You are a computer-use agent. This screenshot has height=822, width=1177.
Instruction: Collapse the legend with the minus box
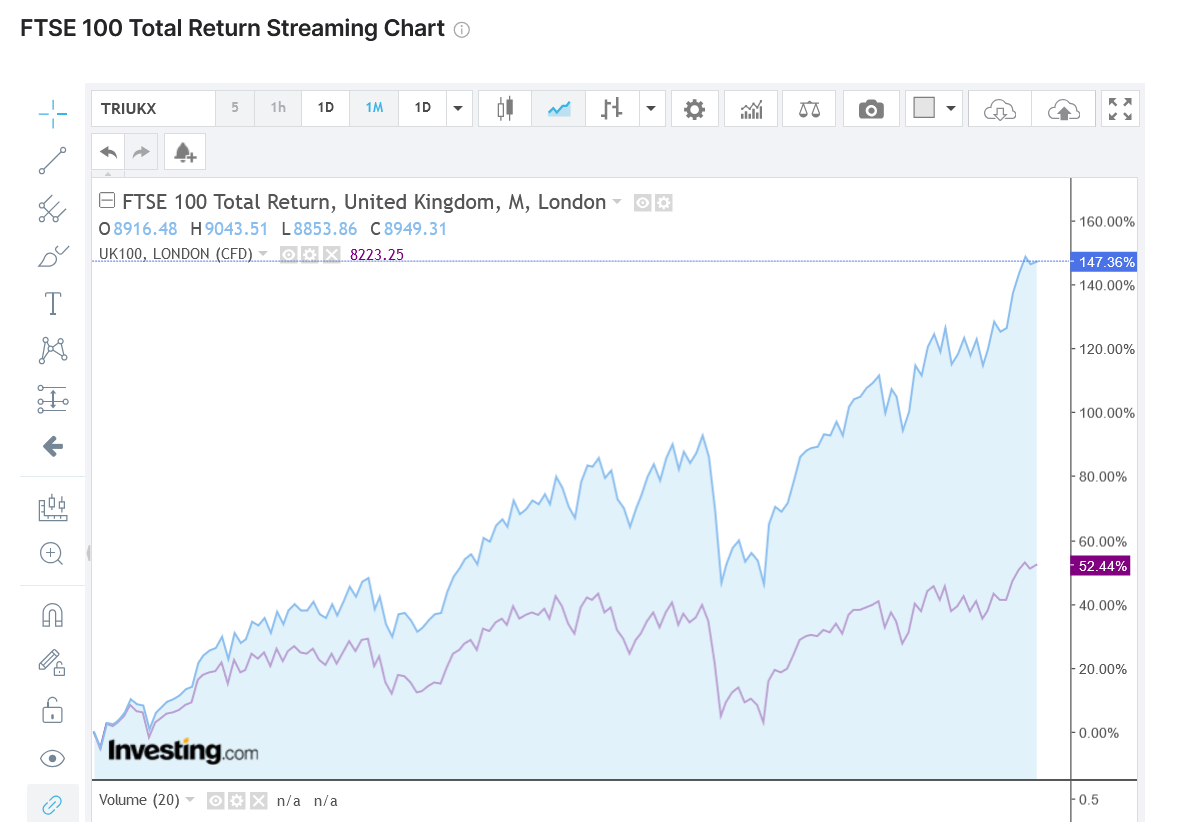(x=107, y=200)
